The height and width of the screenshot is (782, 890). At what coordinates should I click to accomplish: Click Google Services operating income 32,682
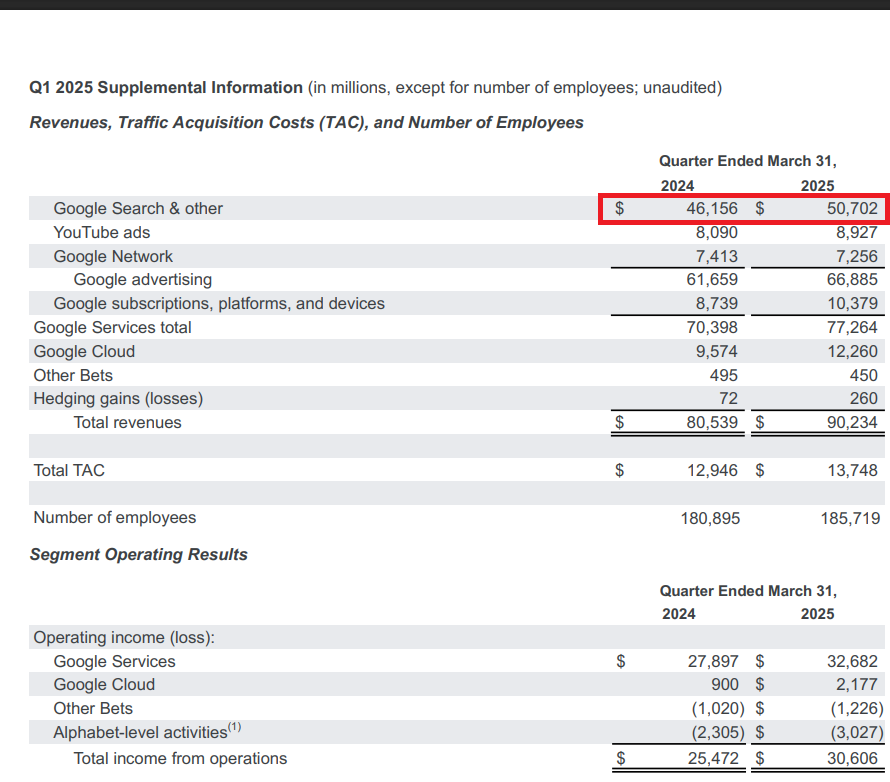pyautogui.click(x=852, y=661)
